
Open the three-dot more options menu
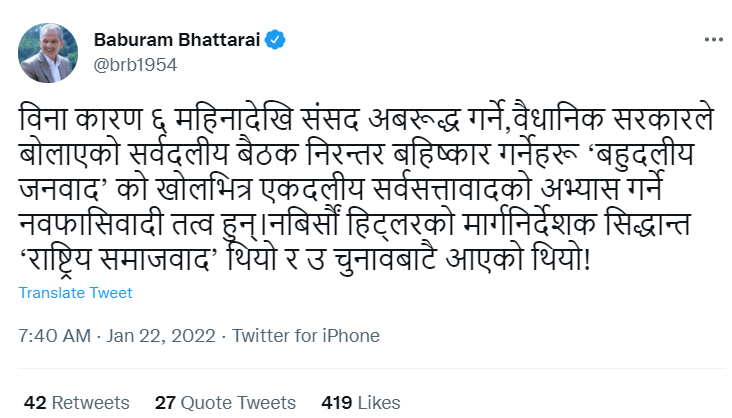point(714,40)
